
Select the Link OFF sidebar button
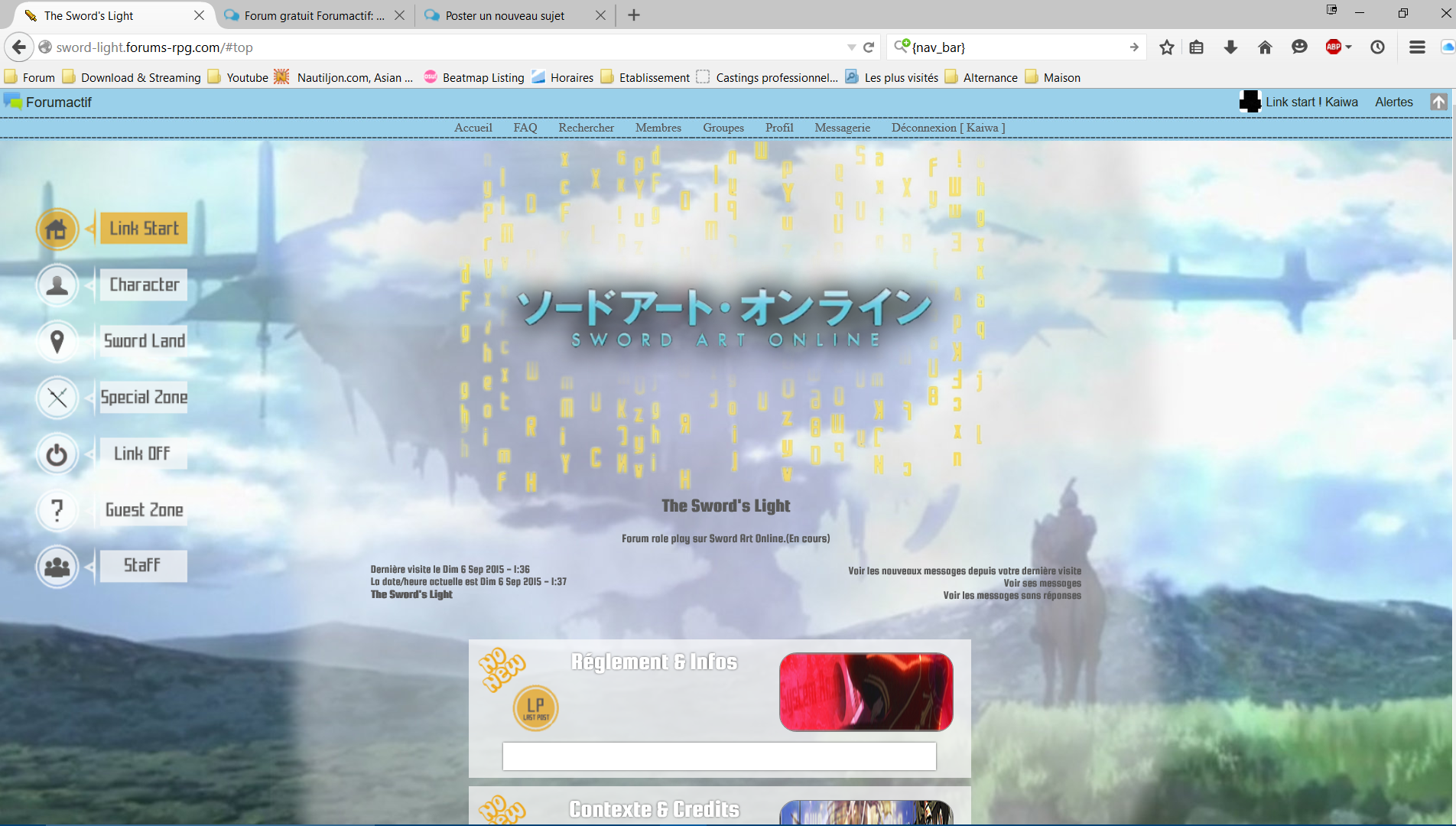click(x=144, y=454)
